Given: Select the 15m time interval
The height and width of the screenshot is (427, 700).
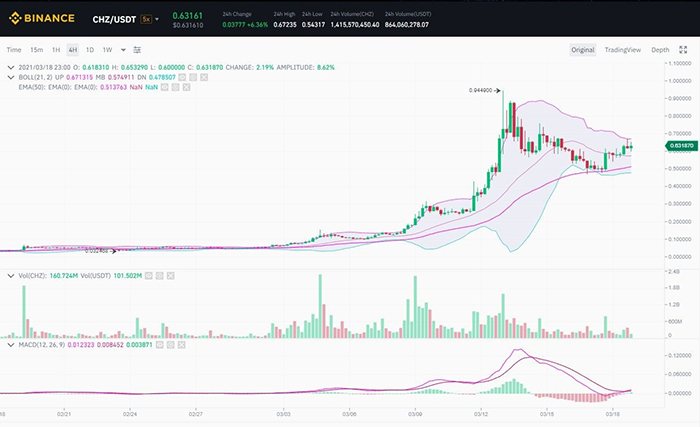Looking at the screenshot, I should point(36,49).
